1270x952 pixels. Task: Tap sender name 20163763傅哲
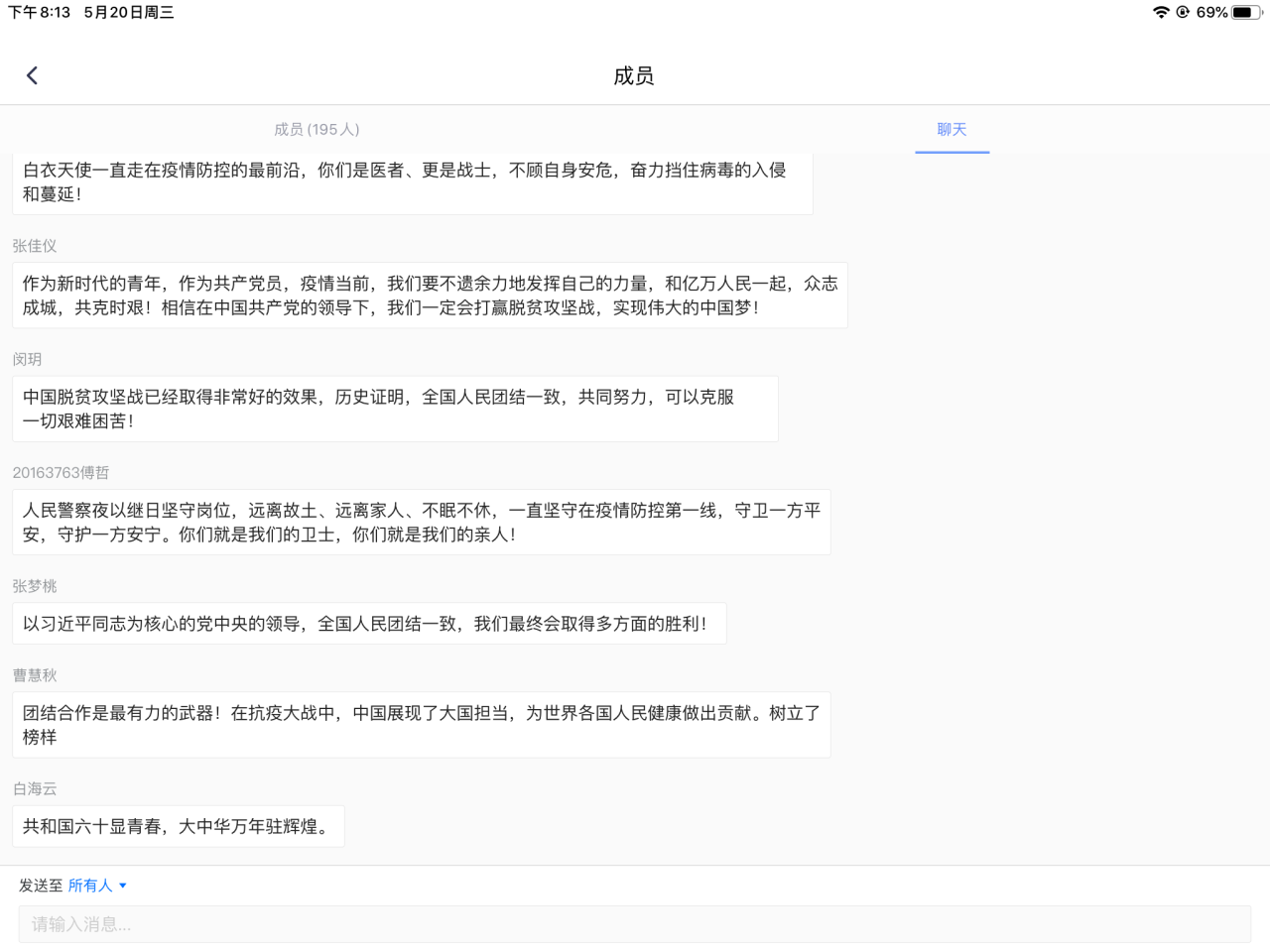pyautogui.click(x=61, y=473)
